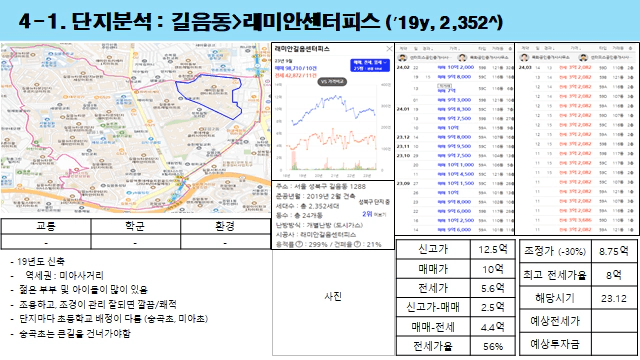Select the 교통 header cell
Image resolution: width=640 pixels, height=360 pixels.
point(46,226)
